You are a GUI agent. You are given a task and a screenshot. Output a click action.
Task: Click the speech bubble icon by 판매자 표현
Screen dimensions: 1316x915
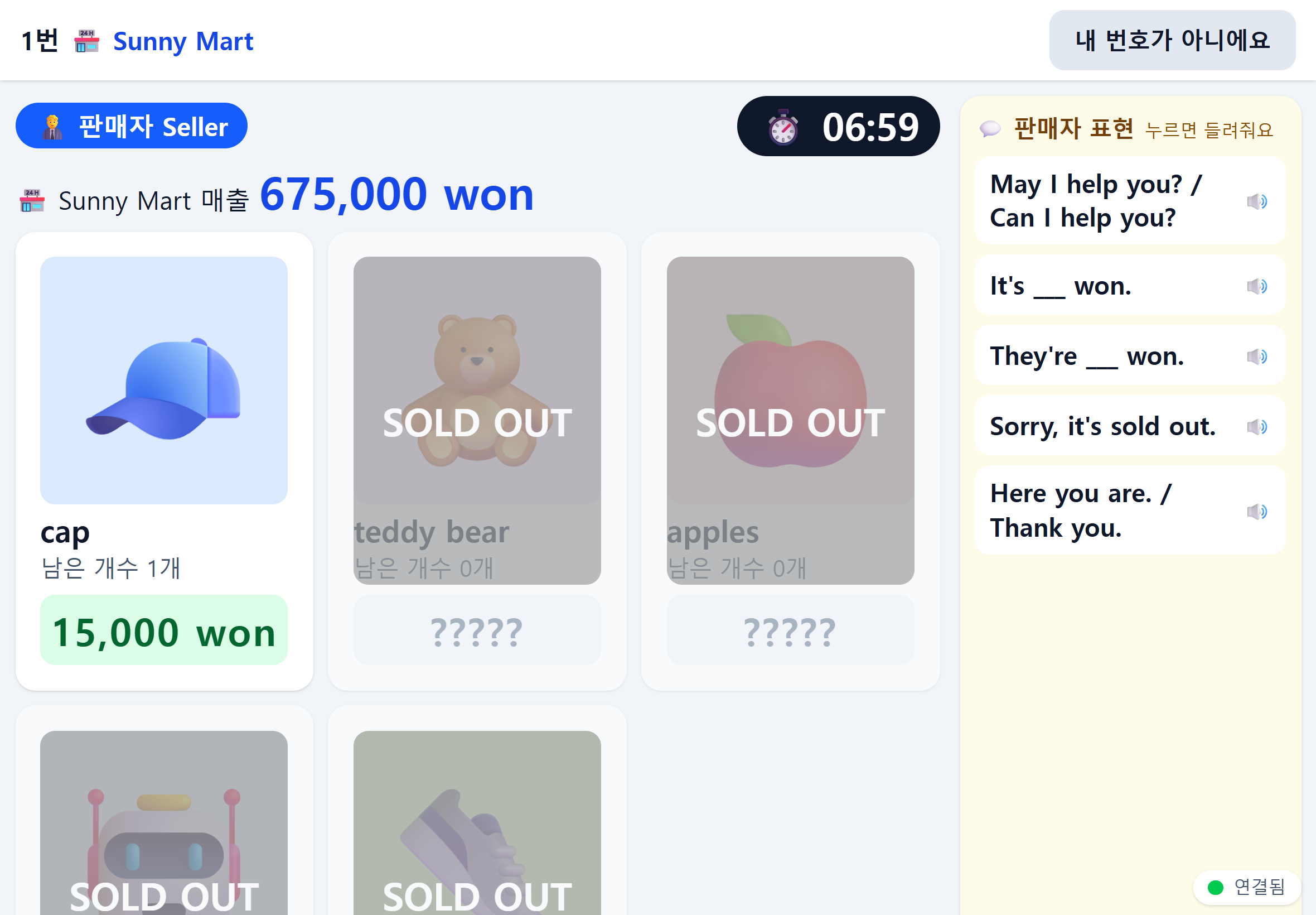pyautogui.click(x=990, y=129)
